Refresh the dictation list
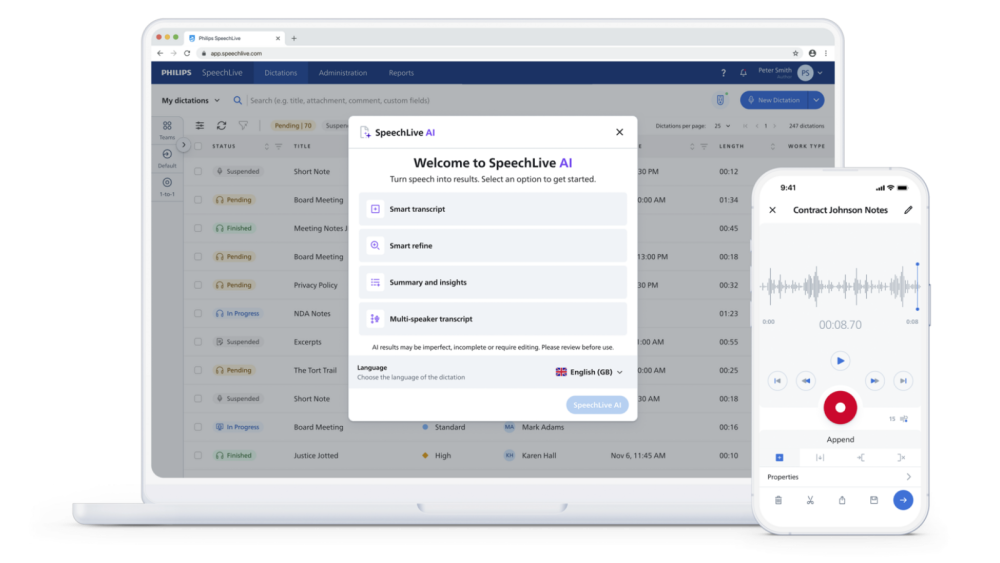Viewport: 1000px width, 563px height. pyautogui.click(x=221, y=126)
